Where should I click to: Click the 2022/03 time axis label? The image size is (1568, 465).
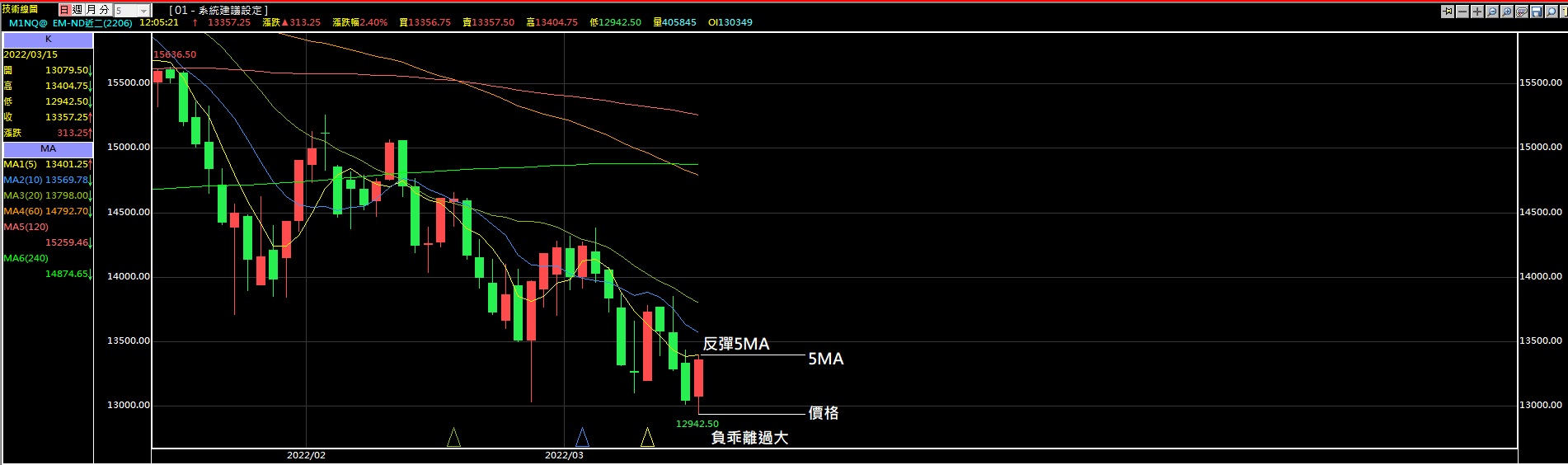click(x=564, y=455)
